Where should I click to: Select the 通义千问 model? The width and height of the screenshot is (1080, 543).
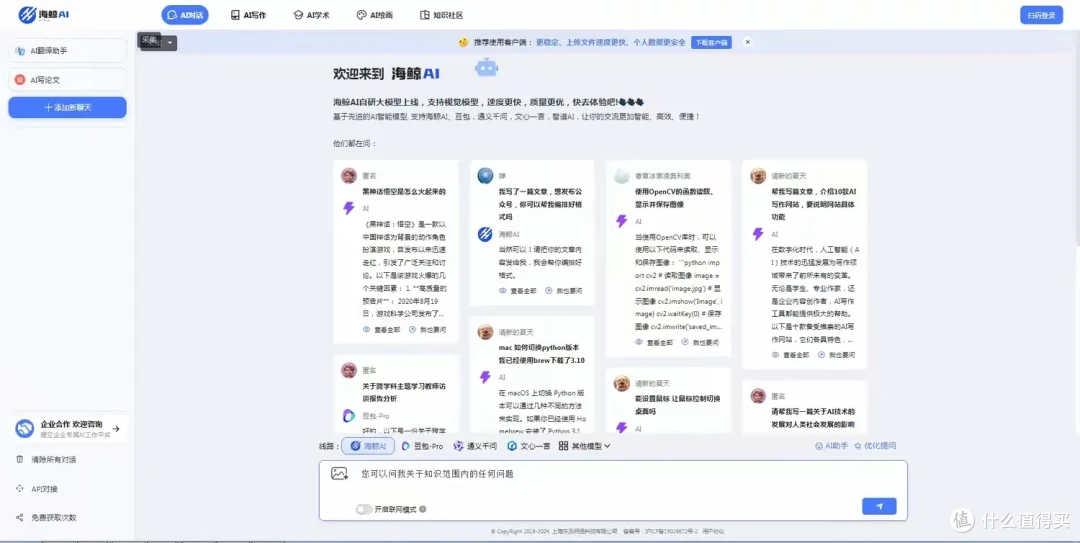(x=475, y=446)
